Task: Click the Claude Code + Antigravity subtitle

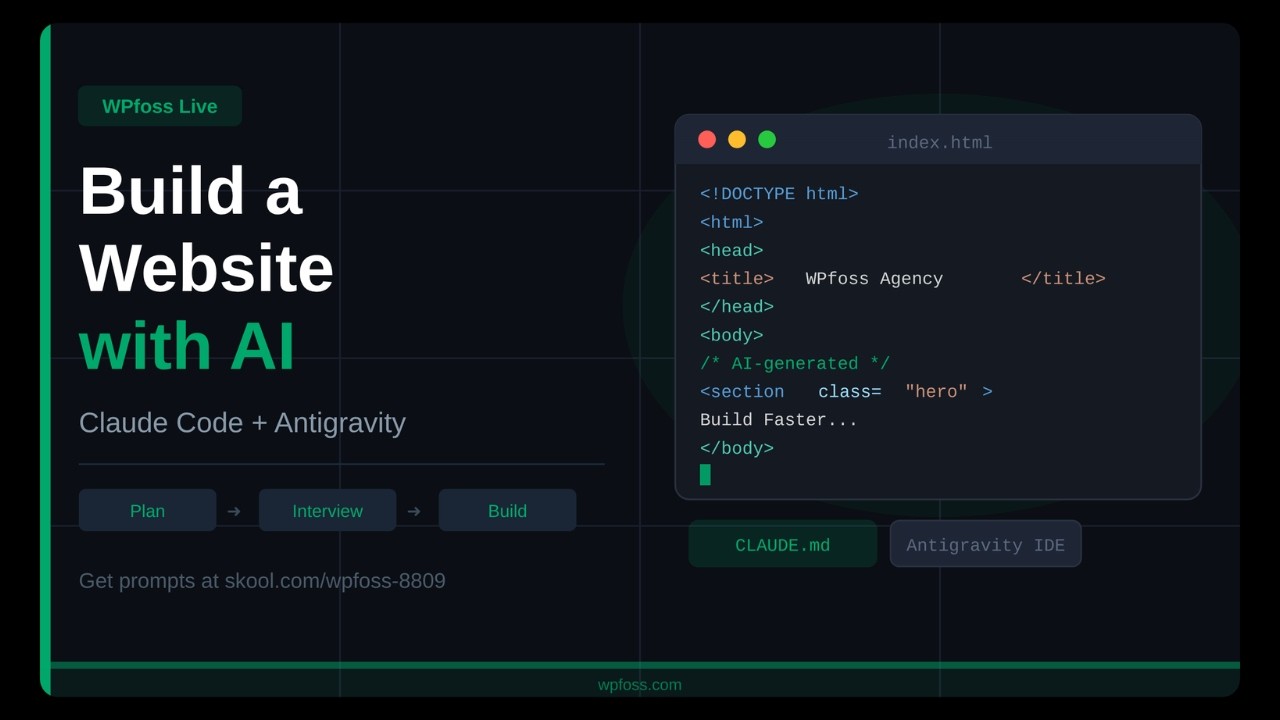Action: pos(242,422)
